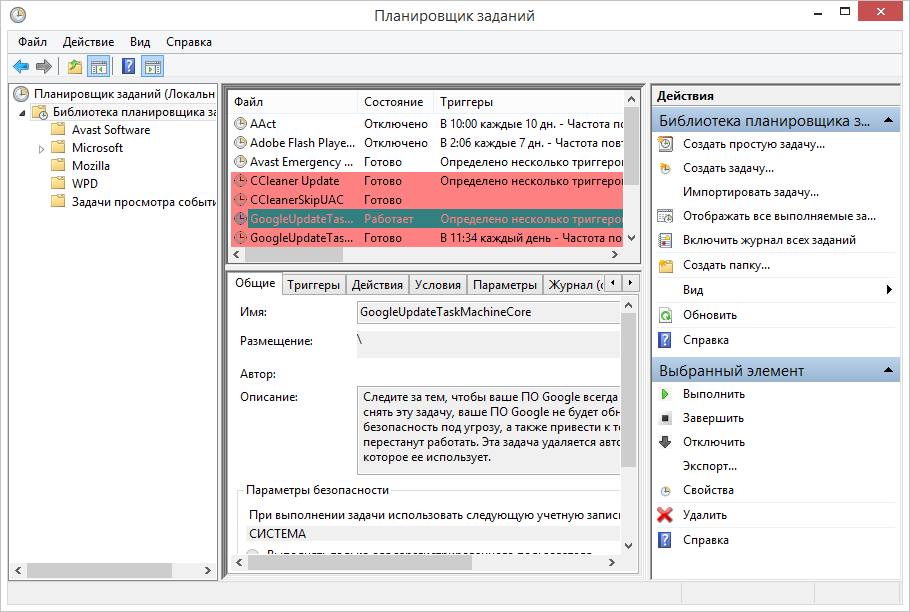Viewport: 910px width, 612px height.
Task: Click the Avast Software folder icon
Action: coord(58,129)
